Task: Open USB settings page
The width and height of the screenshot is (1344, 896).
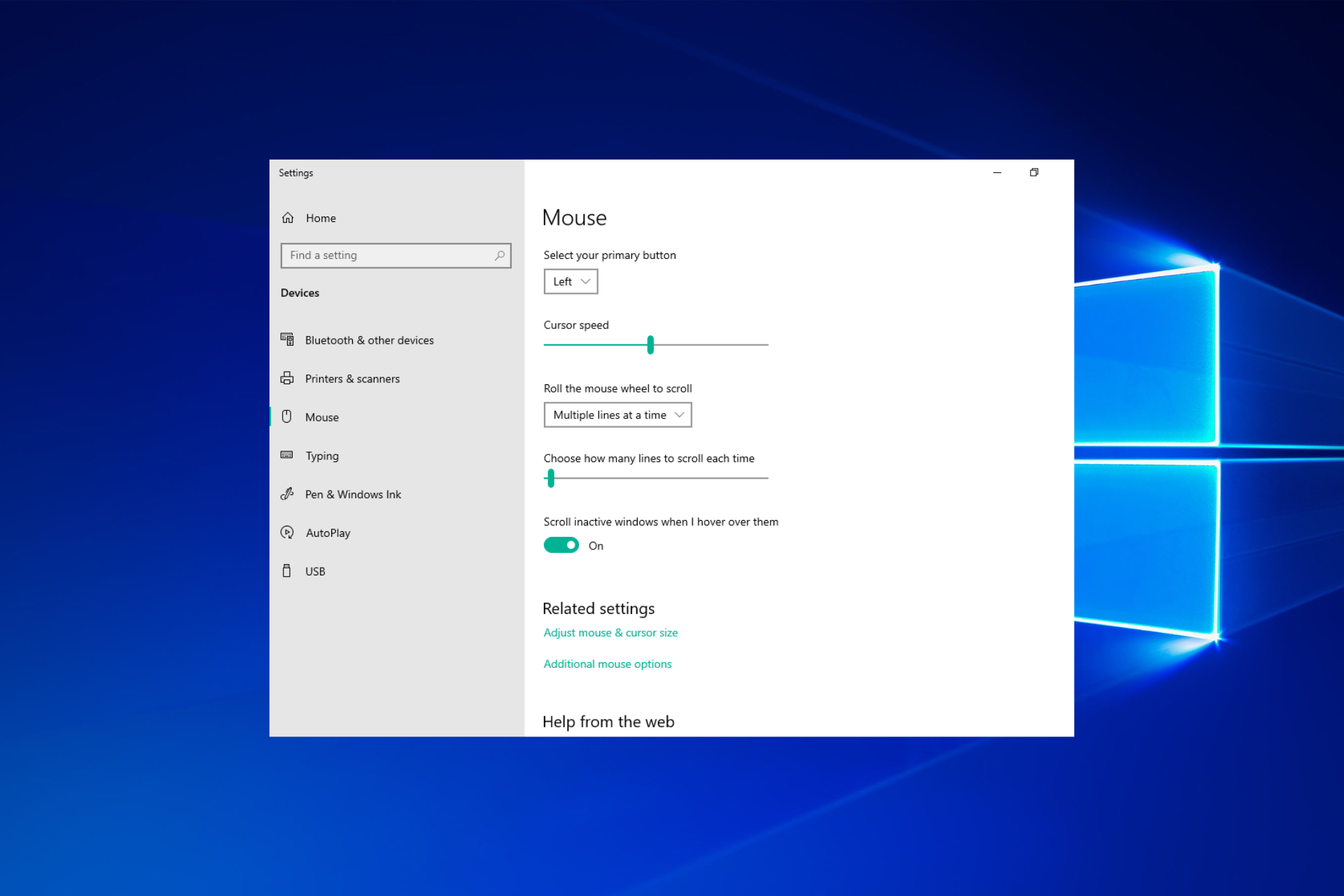Action: click(x=314, y=571)
